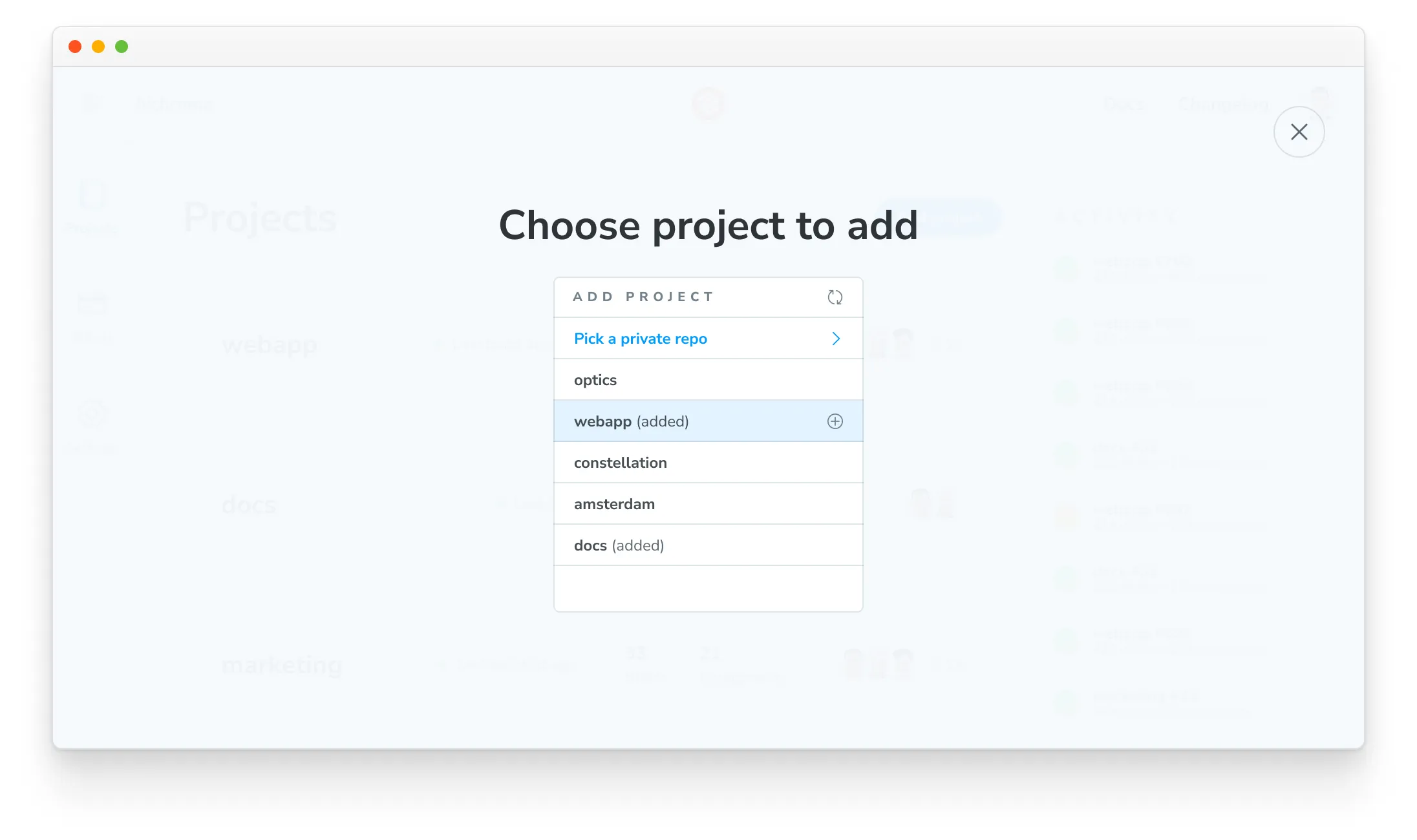Click the red traffic light in window corner
1417x840 pixels.
(x=75, y=46)
